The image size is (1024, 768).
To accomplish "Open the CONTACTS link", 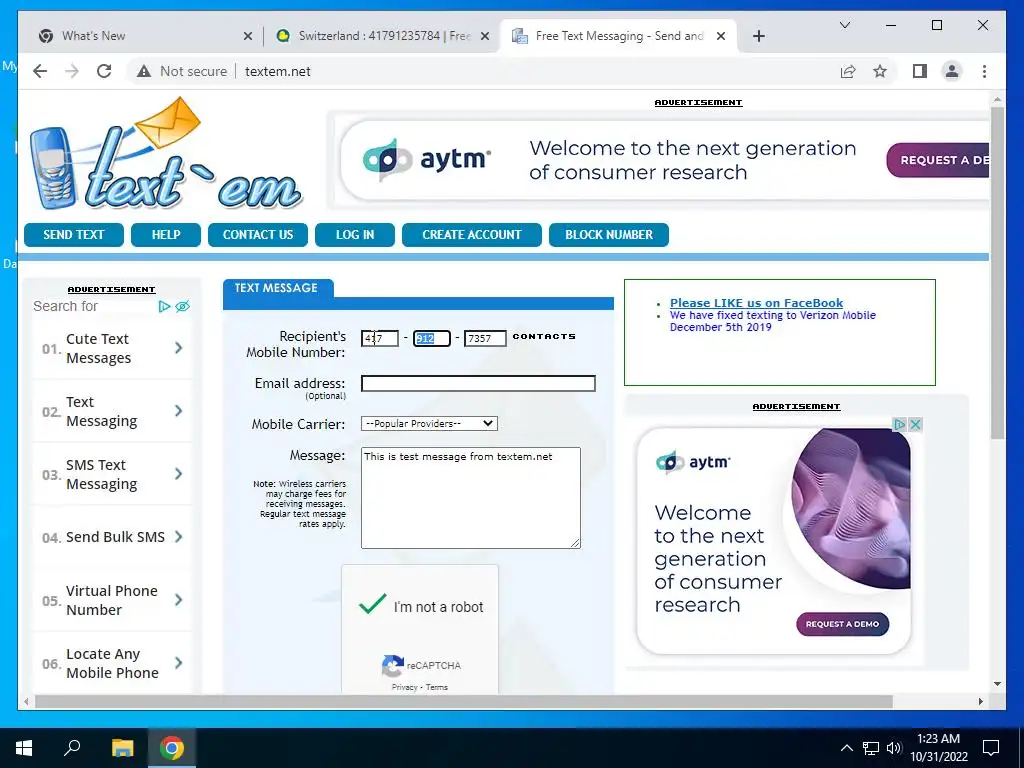I will pyautogui.click(x=544, y=336).
